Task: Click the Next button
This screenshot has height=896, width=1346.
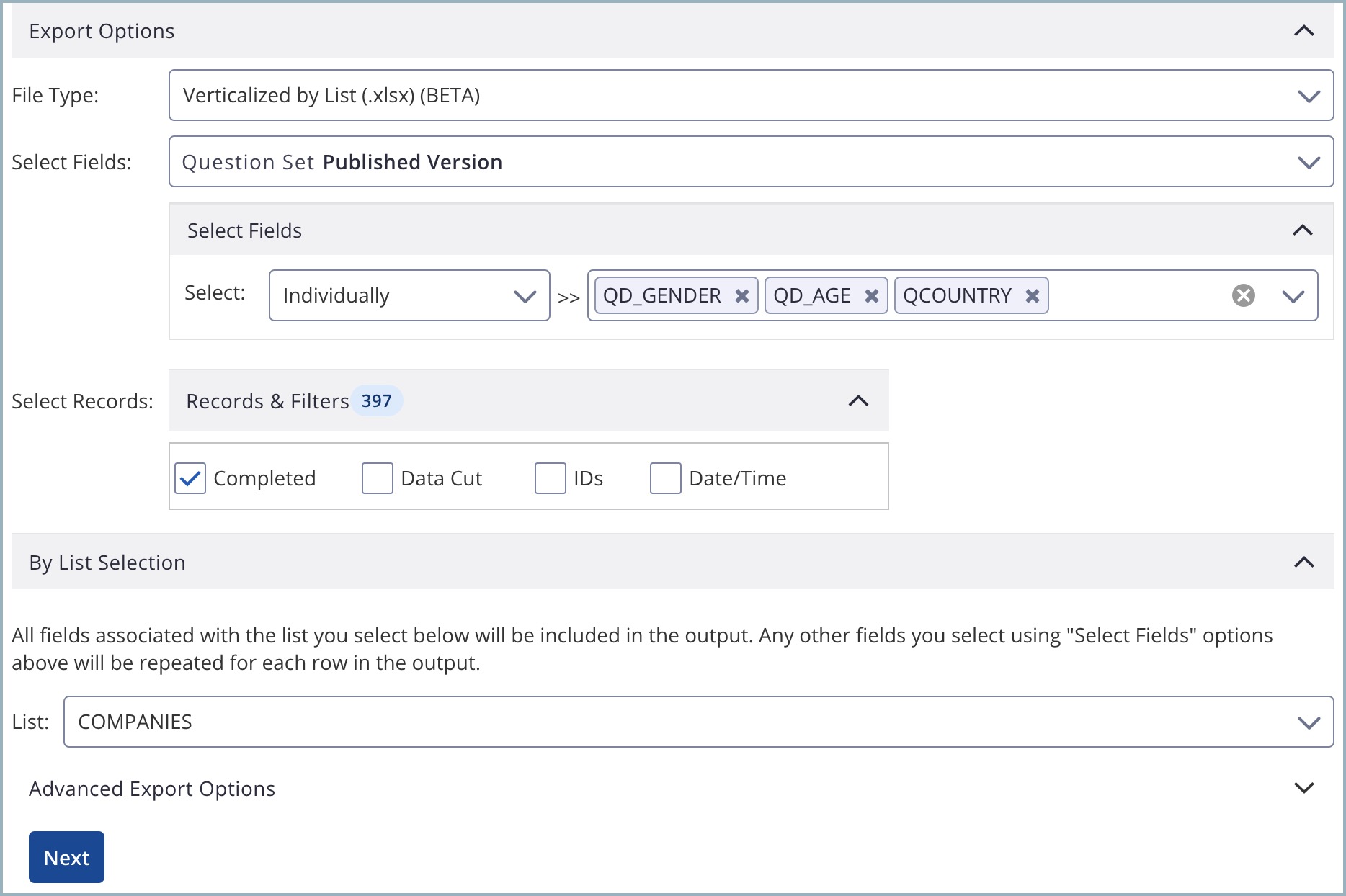Action: [66, 857]
